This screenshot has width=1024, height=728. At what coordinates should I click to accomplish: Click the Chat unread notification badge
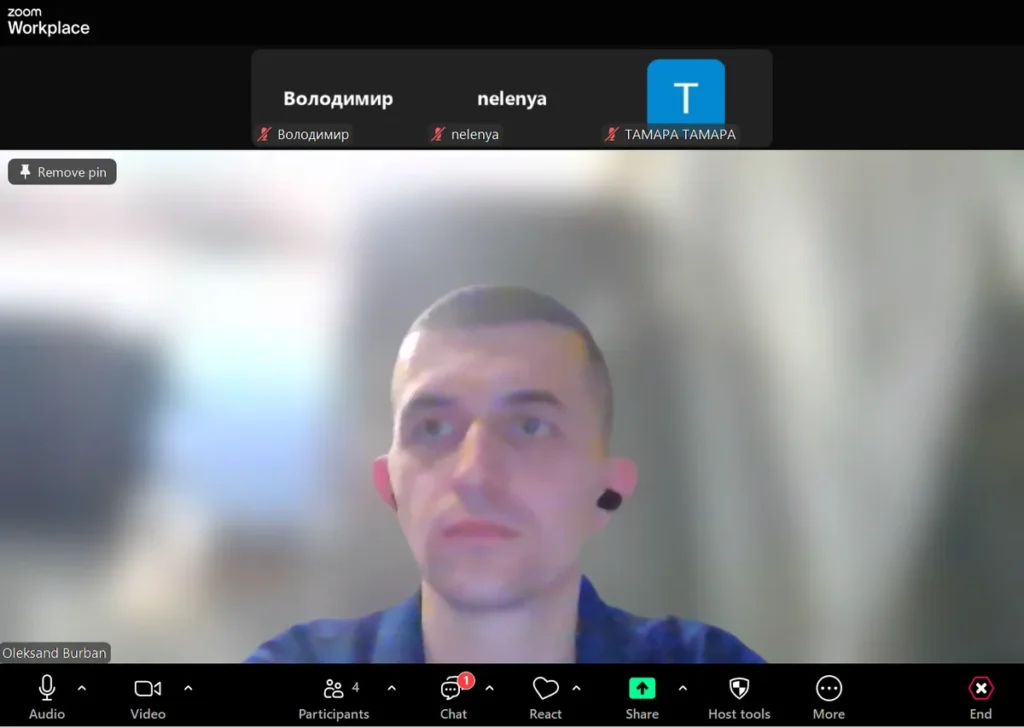(x=466, y=680)
